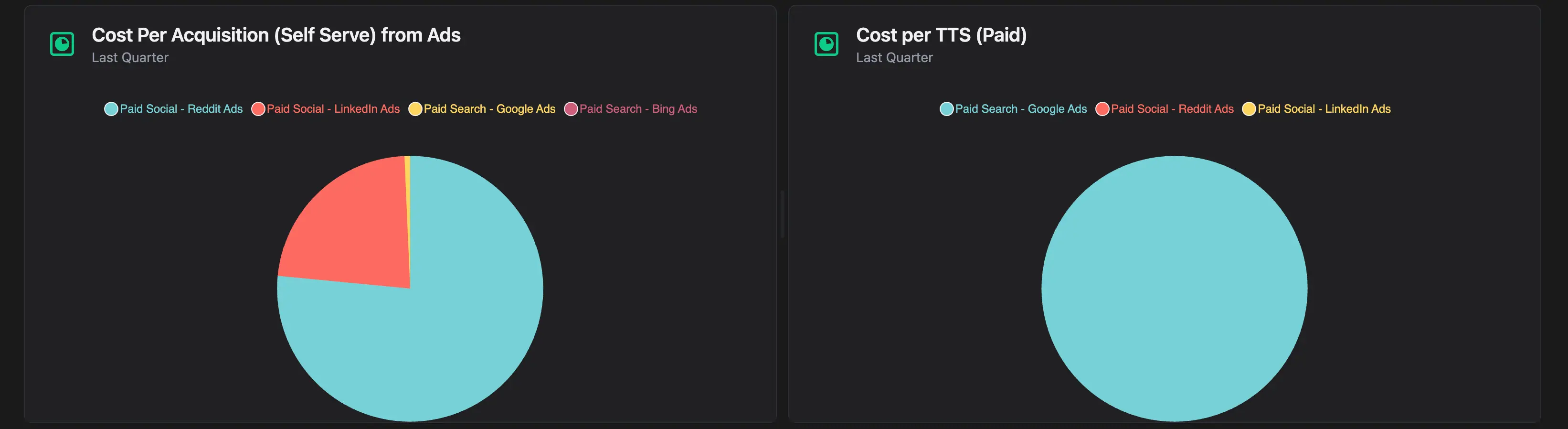1568x429 pixels.
Task: Toggle the Paid Social - LinkedIn Ads label in Acquisition legend
Action: (x=333, y=109)
